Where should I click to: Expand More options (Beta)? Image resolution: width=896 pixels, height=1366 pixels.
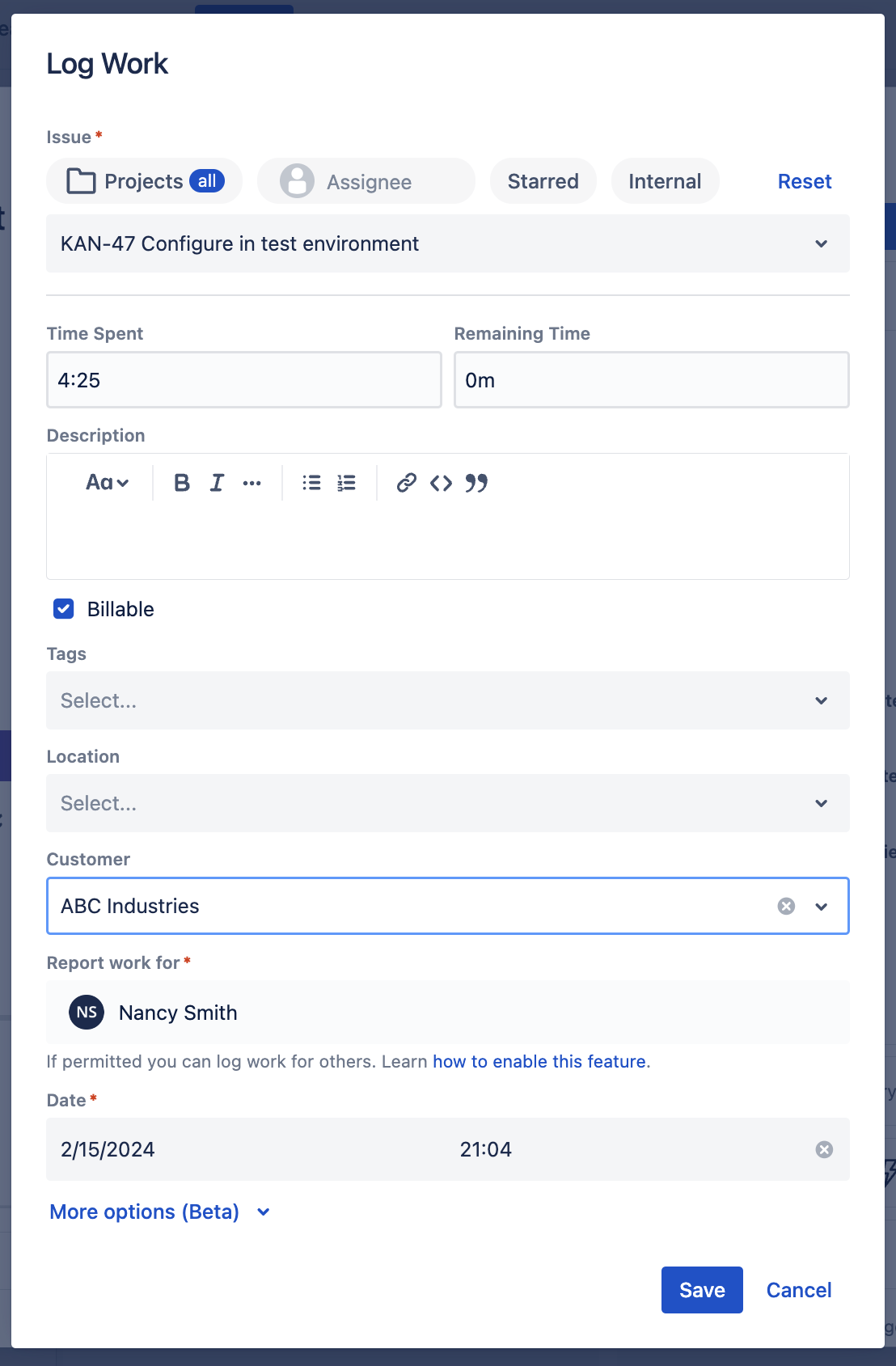[159, 1212]
